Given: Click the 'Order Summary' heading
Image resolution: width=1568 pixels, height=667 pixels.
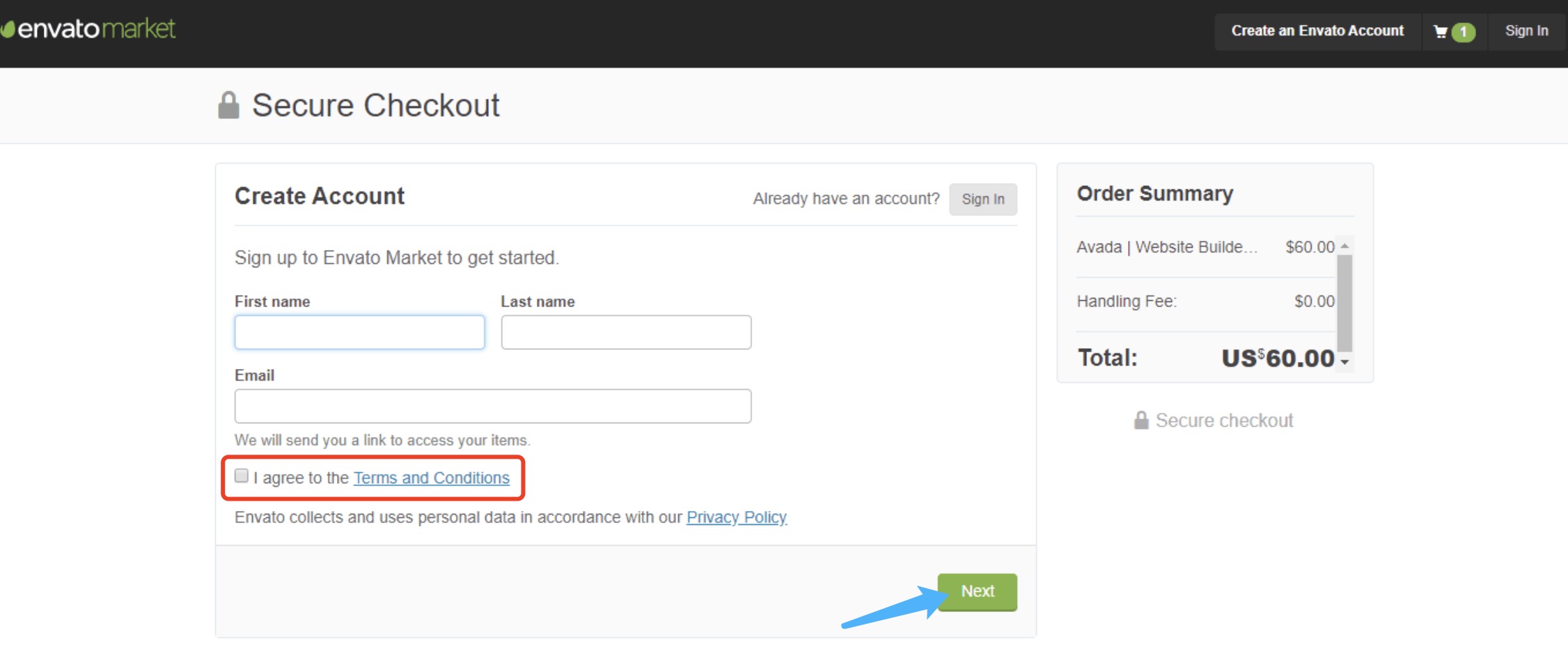Looking at the screenshot, I should pos(1155,194).
